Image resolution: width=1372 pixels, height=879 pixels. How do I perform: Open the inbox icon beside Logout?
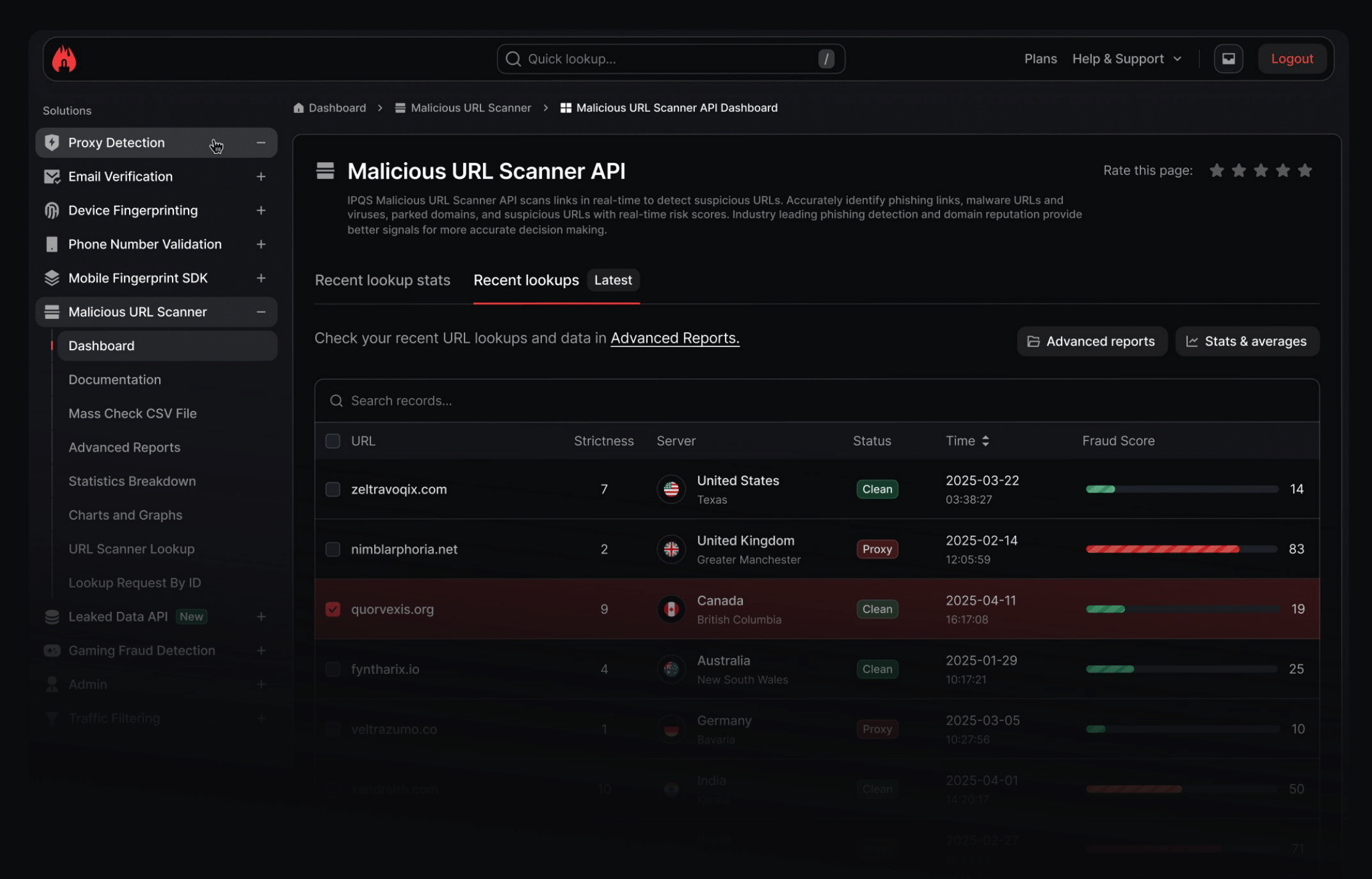pos(1228,59)
